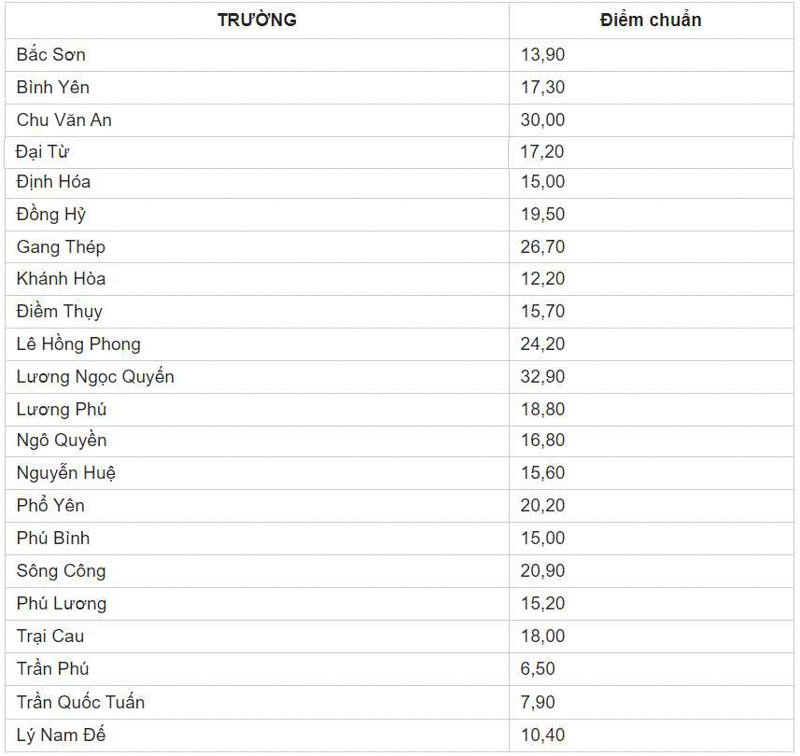The width and height of the screenshot is (800, 756).
Task: Click the Sông Công school name
Action: coord(61,571)
